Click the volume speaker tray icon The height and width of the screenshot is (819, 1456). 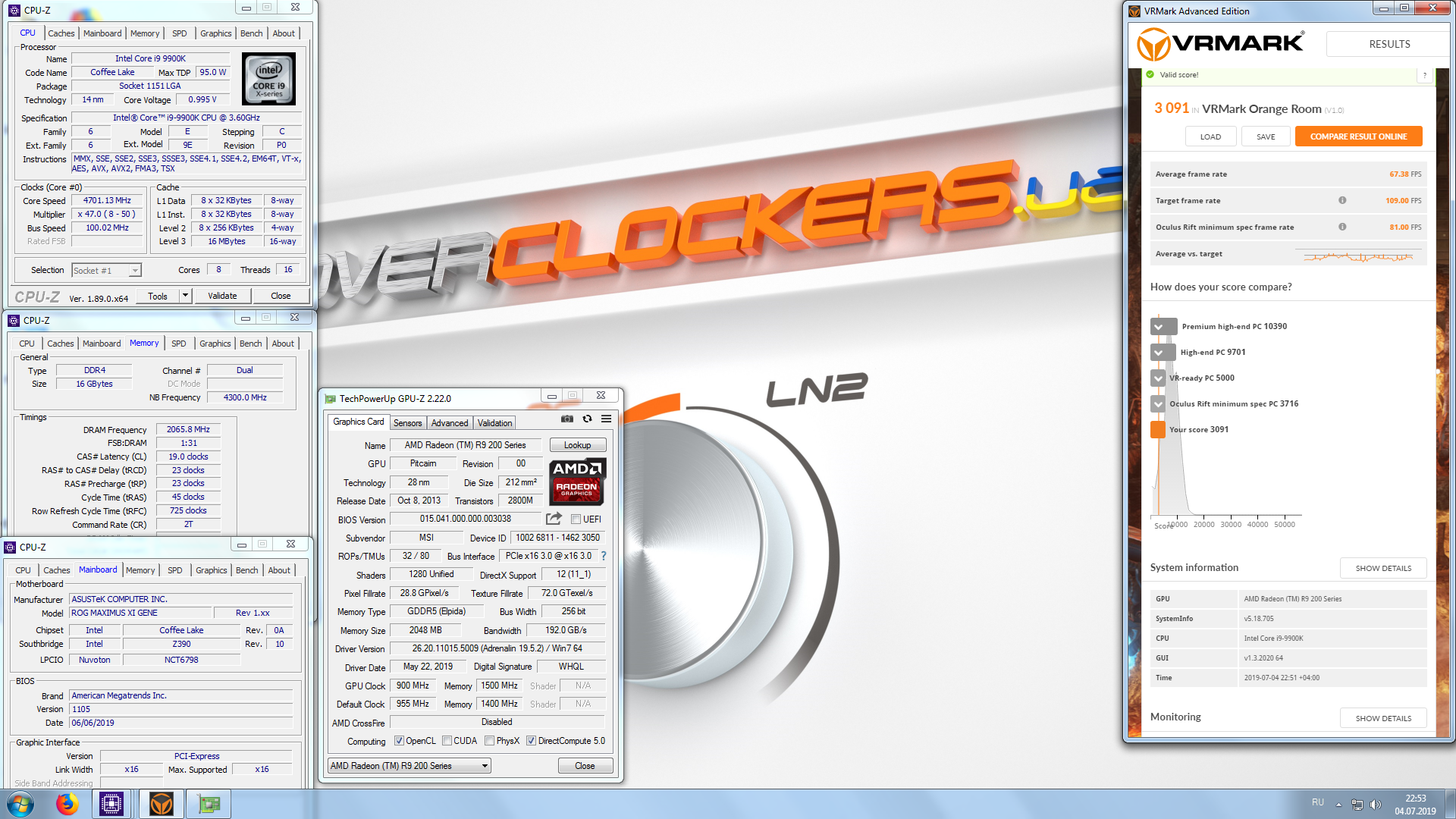coord(1376,804)
